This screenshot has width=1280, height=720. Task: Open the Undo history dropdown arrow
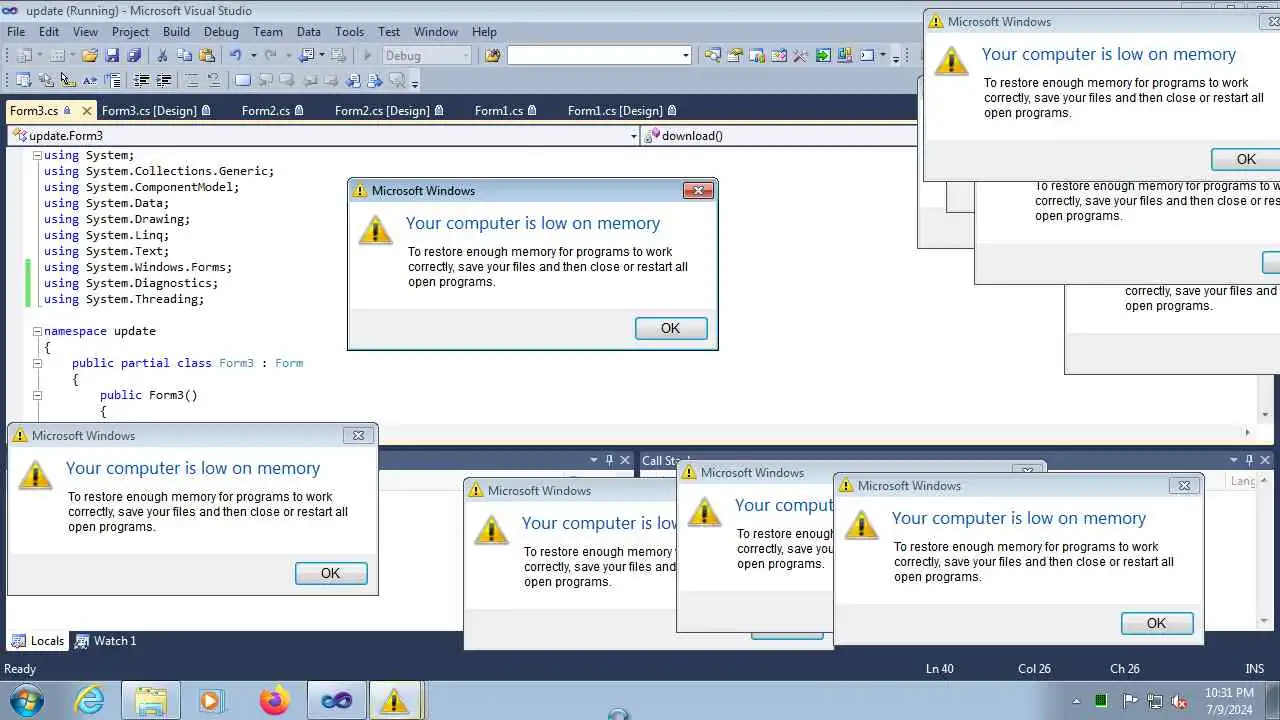point(253,56)
